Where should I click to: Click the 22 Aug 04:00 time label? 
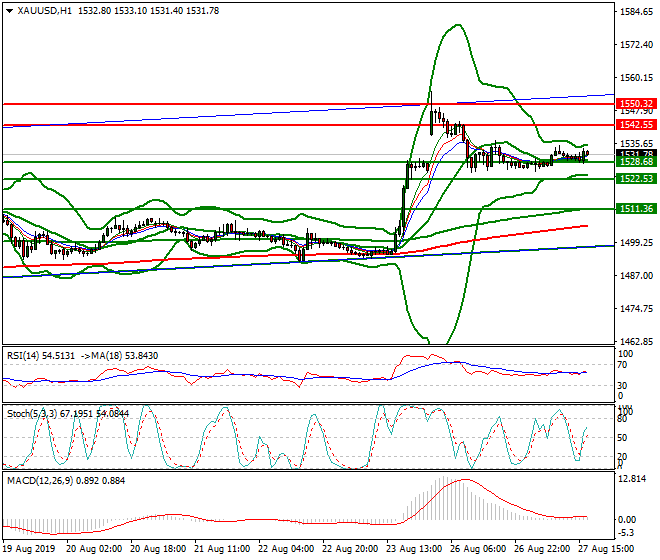(x=286, y=549)
